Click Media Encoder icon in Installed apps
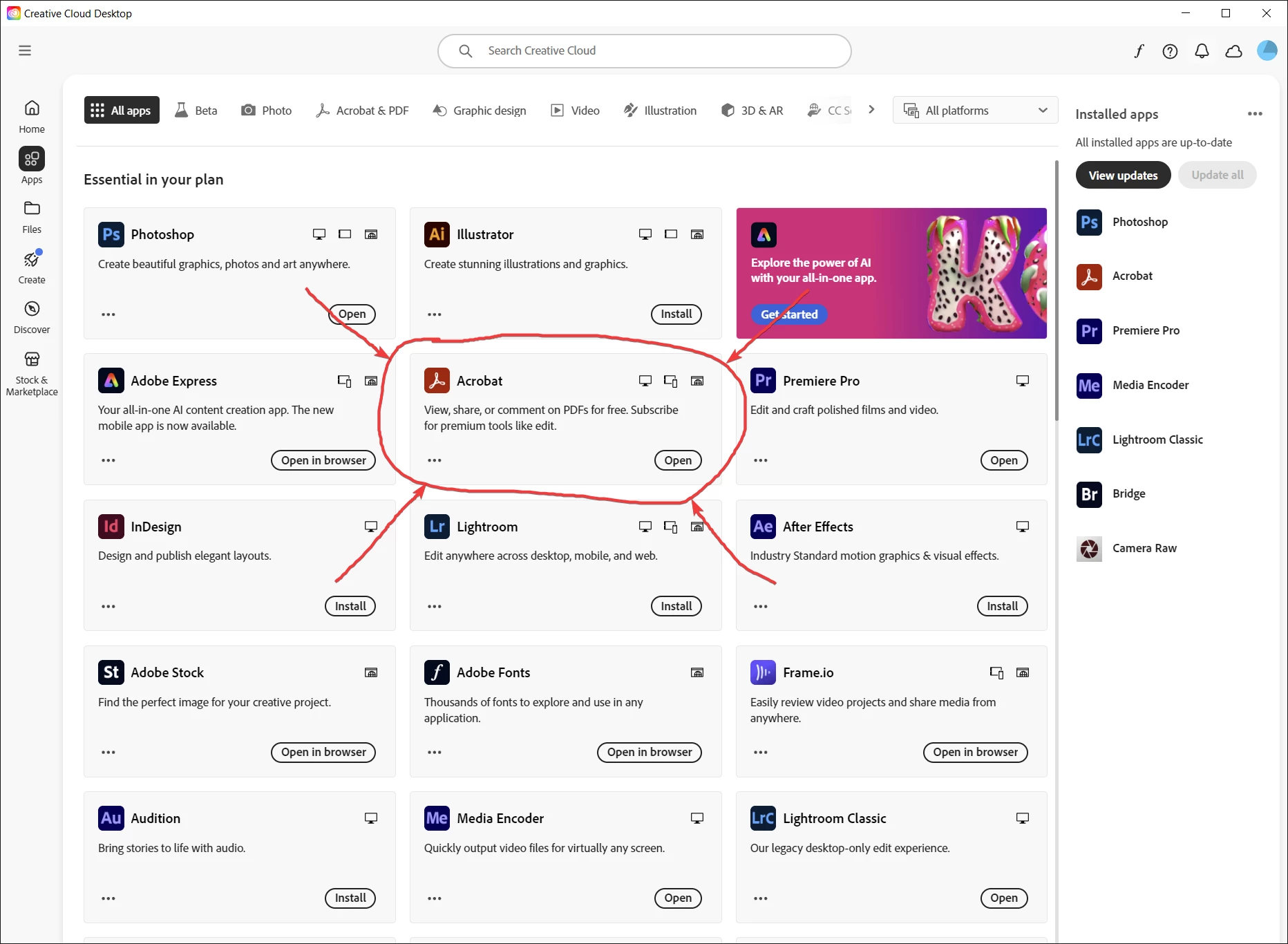 coord(1089,385)
